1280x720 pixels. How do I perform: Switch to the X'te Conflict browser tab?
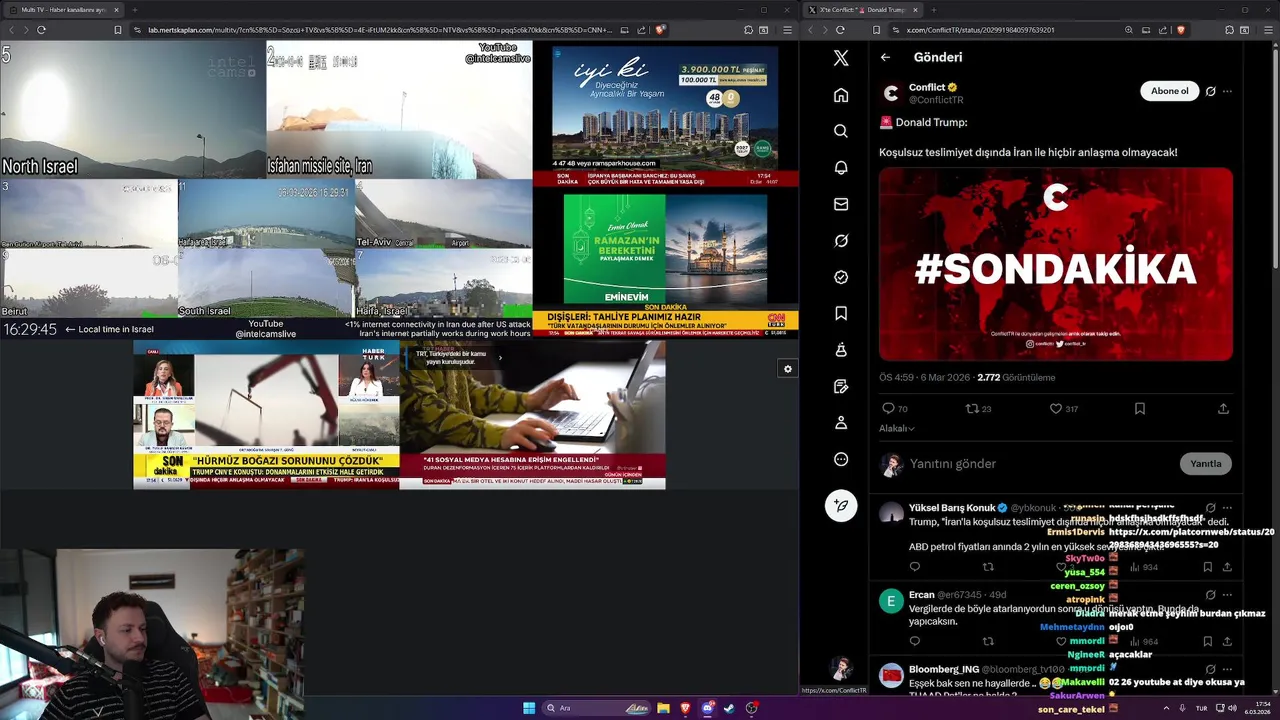(x=862, y=10)
